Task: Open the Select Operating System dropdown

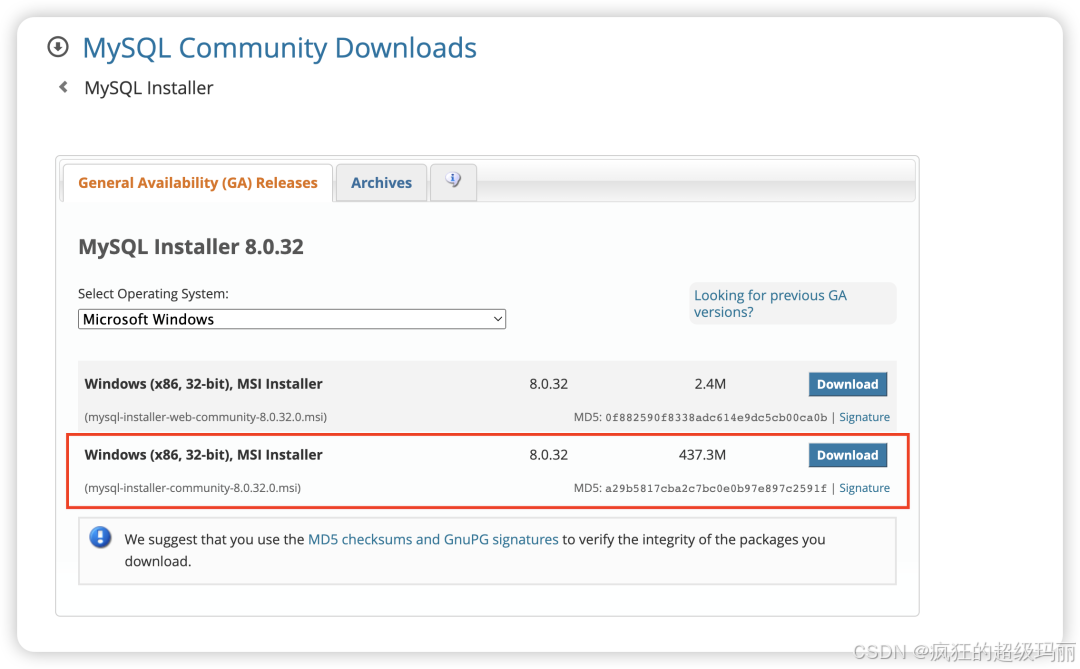Action: tap(292, 319)
